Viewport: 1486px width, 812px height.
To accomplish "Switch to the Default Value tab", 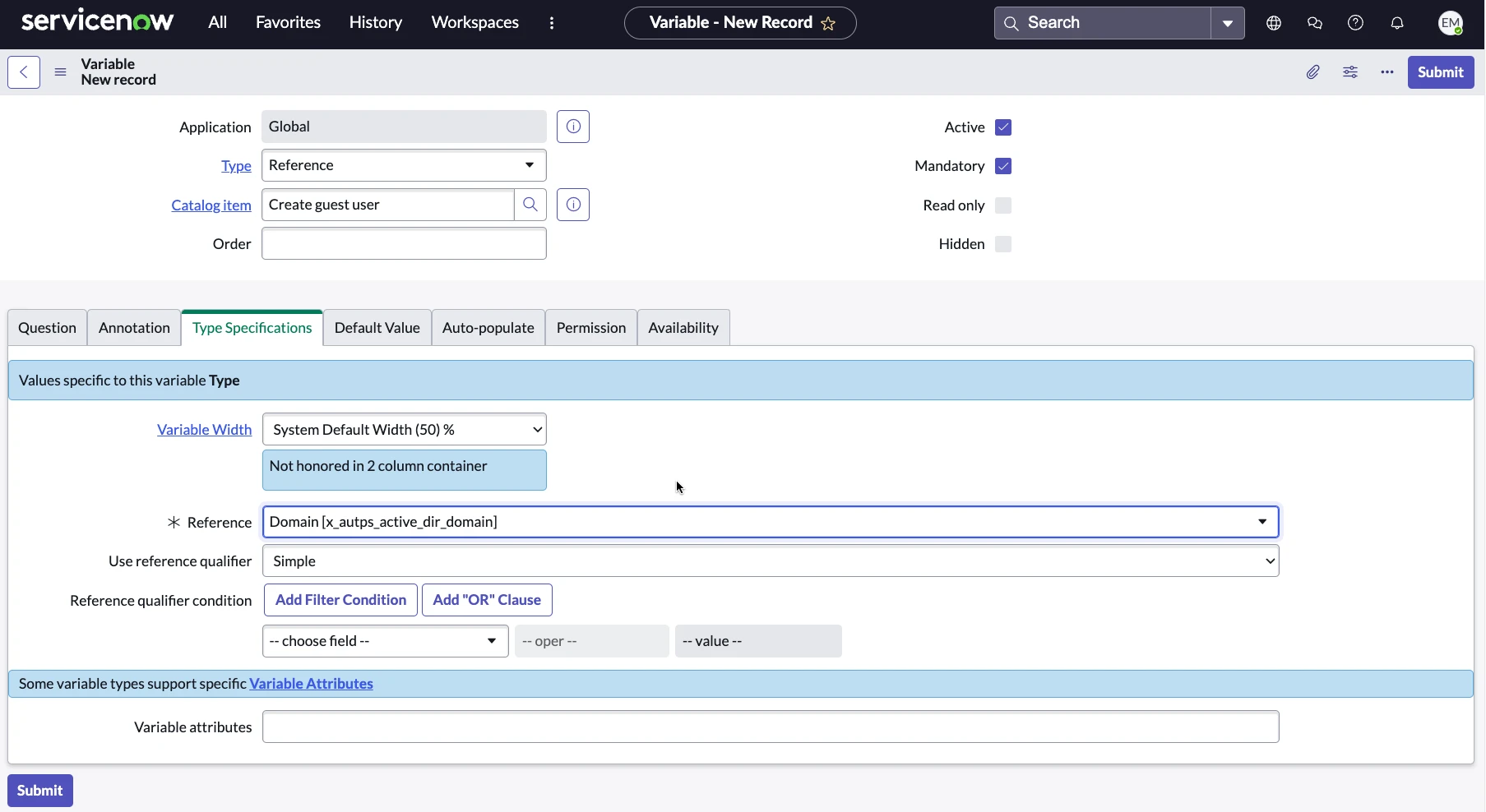I will pos(377,328).
